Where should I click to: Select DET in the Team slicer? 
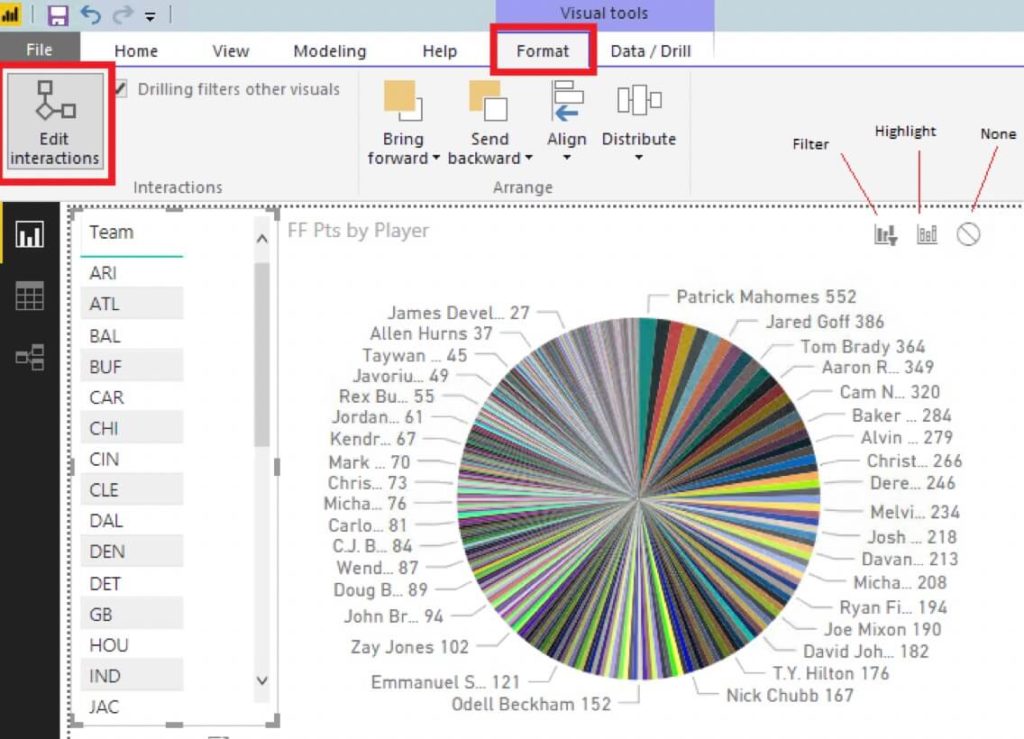tap(131, 583)
